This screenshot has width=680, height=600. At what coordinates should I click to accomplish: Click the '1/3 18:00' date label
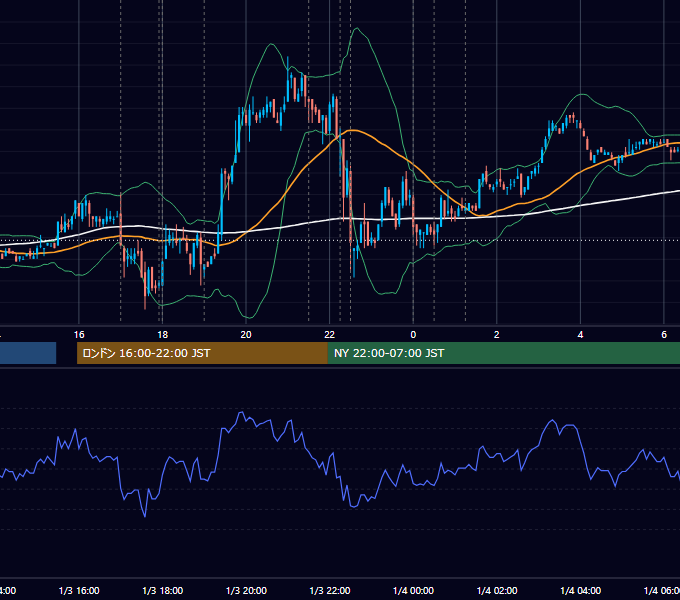pyautogui.click(x=163, y=590)
